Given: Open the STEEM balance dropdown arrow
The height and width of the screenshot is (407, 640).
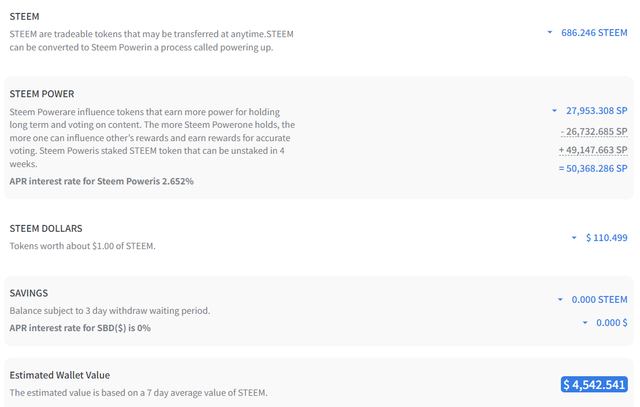Looking at the screenshot, I should (x=550, y=33).
